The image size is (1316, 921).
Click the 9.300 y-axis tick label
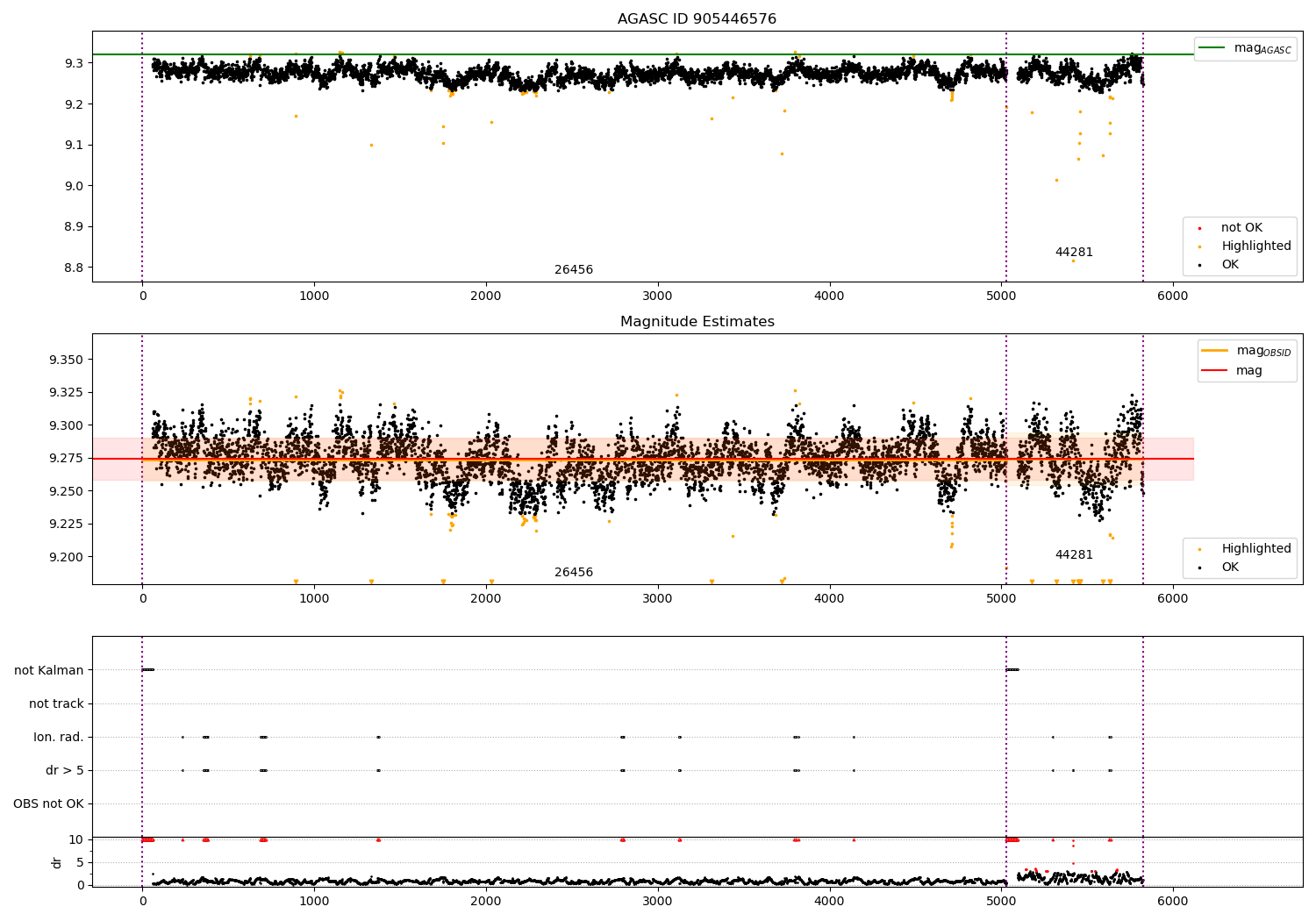coord(68,426)
